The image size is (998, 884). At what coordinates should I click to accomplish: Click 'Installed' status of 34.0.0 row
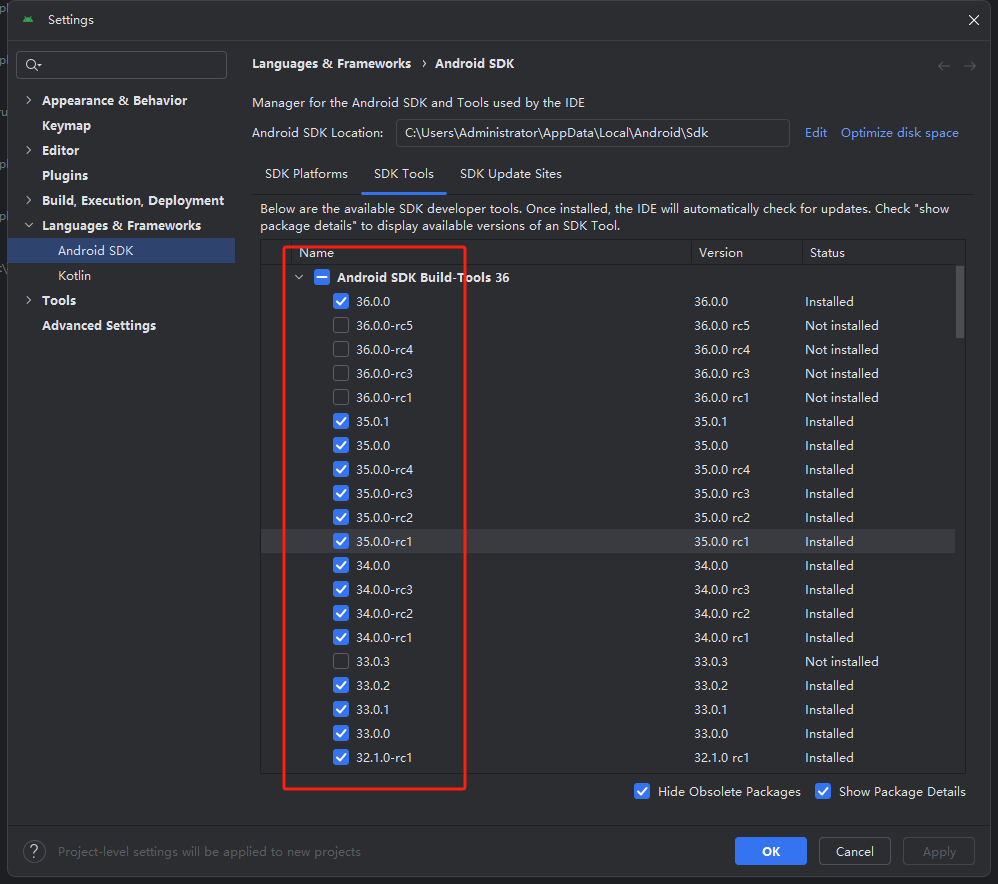pyautogui.click(x=829, y=566)
